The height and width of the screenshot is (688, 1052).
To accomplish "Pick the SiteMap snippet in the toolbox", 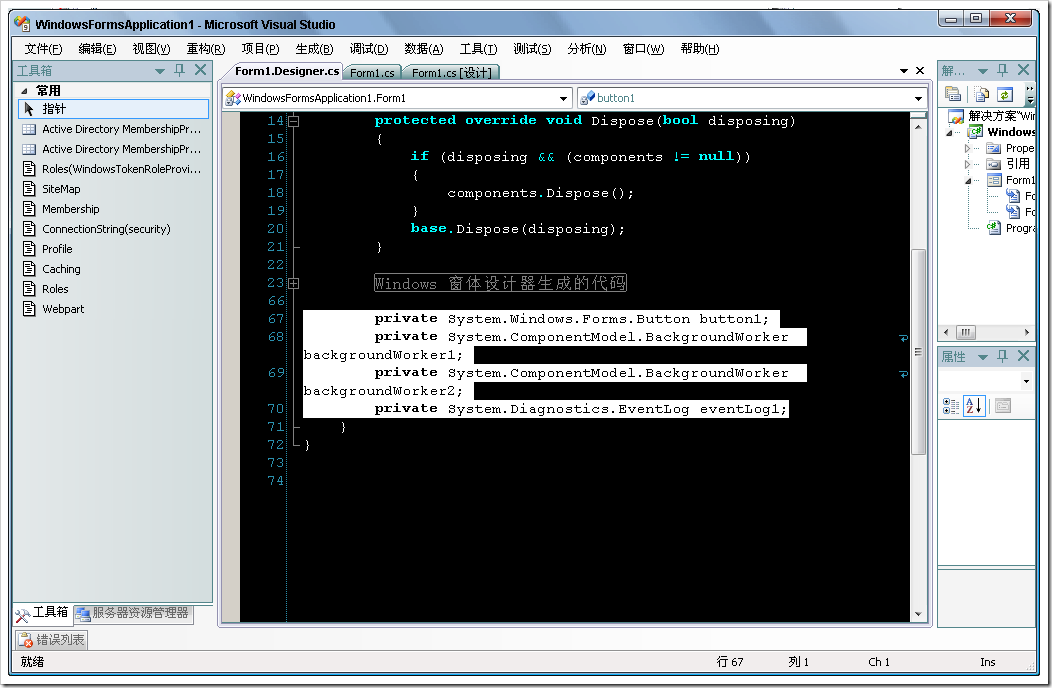I will pos(113,189).
